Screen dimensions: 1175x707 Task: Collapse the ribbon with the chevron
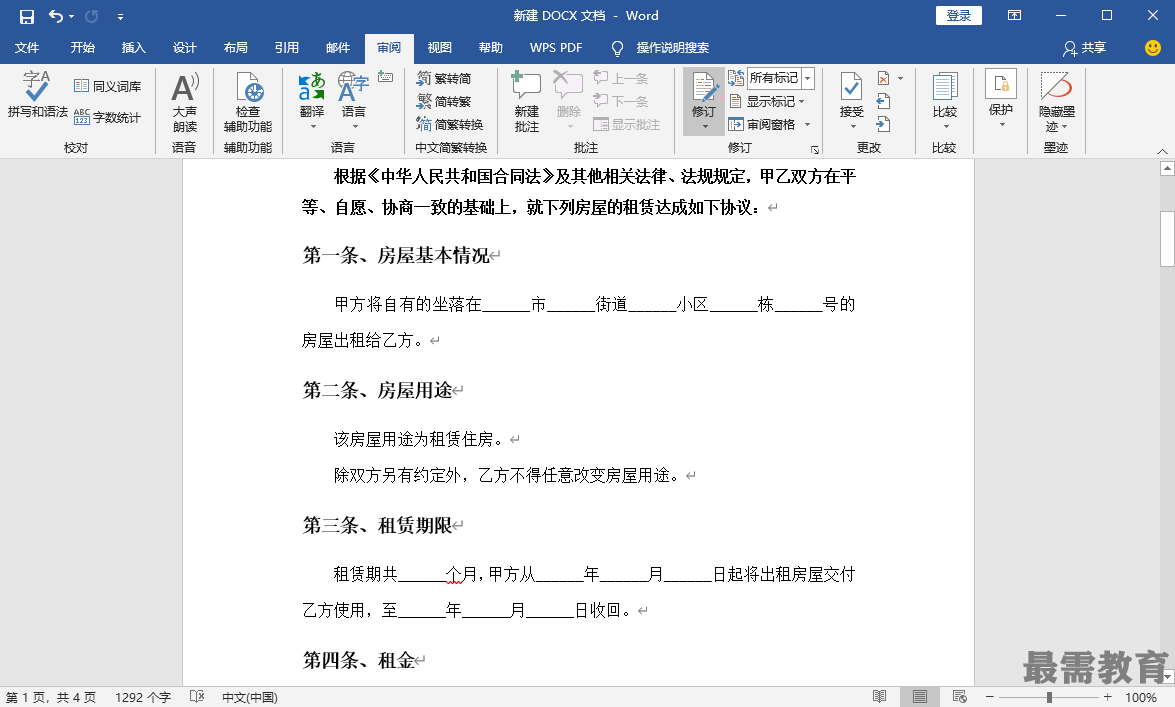click(1162, 151)
